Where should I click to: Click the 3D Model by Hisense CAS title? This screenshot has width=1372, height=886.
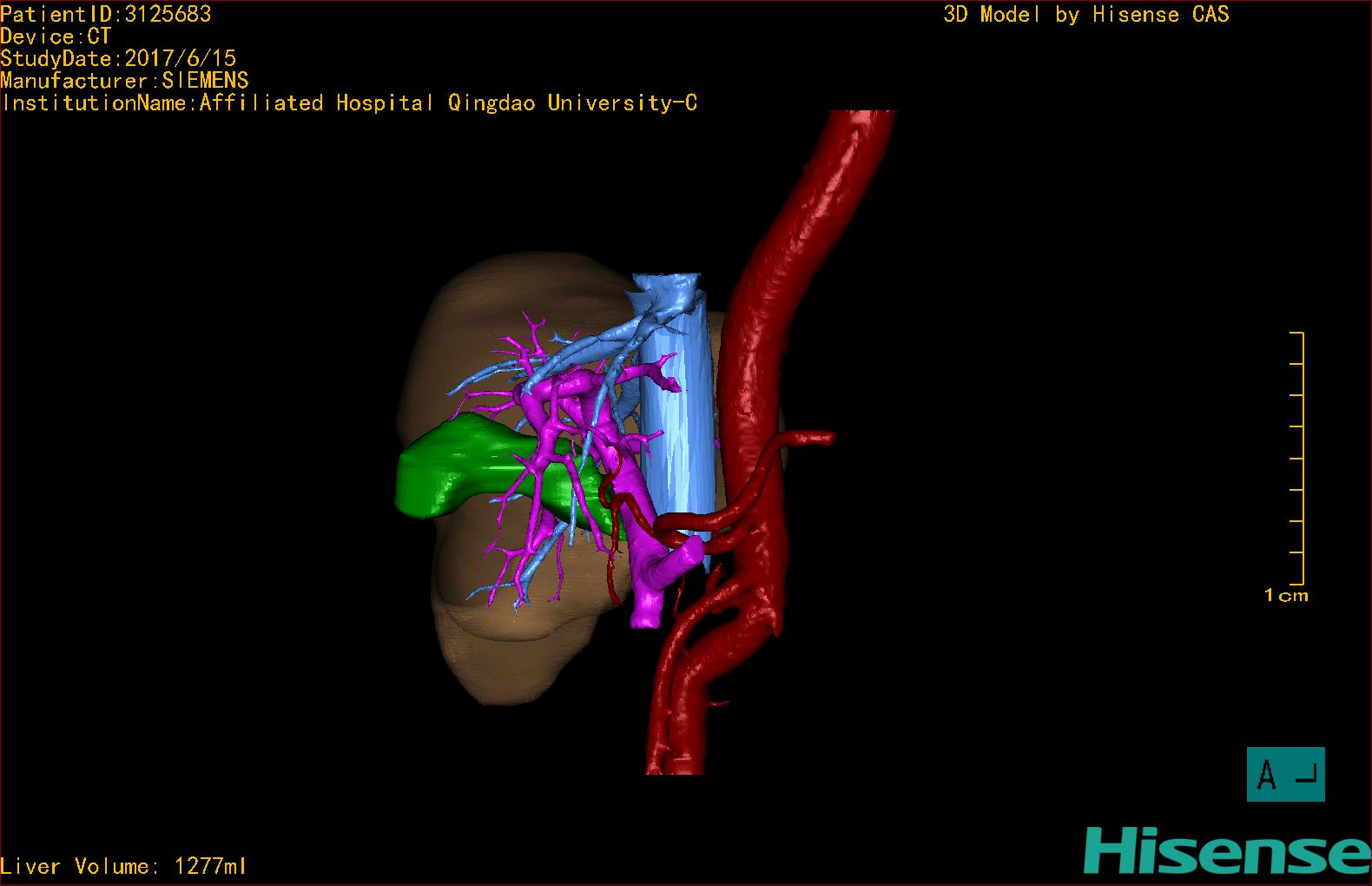click(x=1085, y=15)
